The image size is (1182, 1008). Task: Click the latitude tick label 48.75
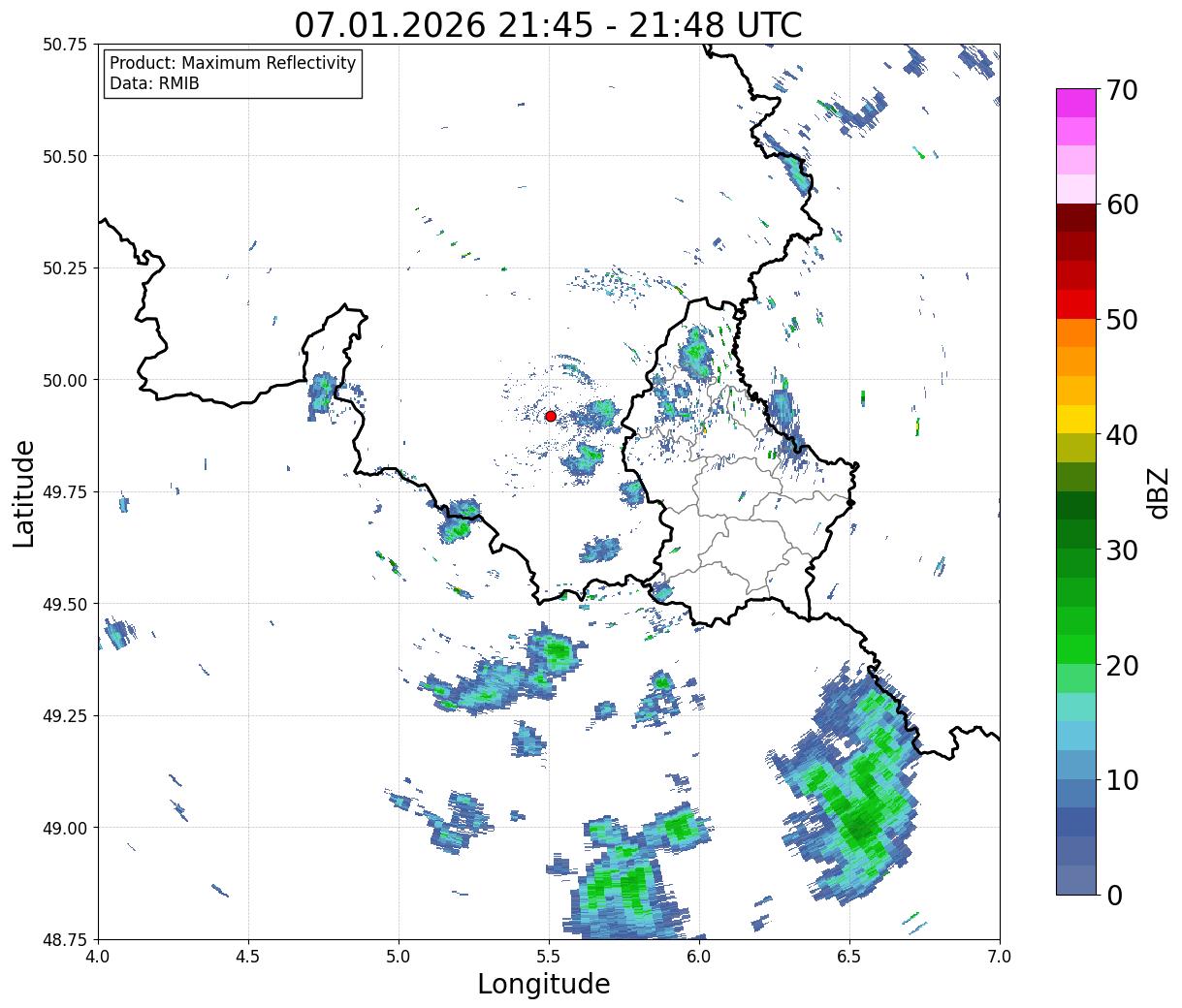[65, 939]
